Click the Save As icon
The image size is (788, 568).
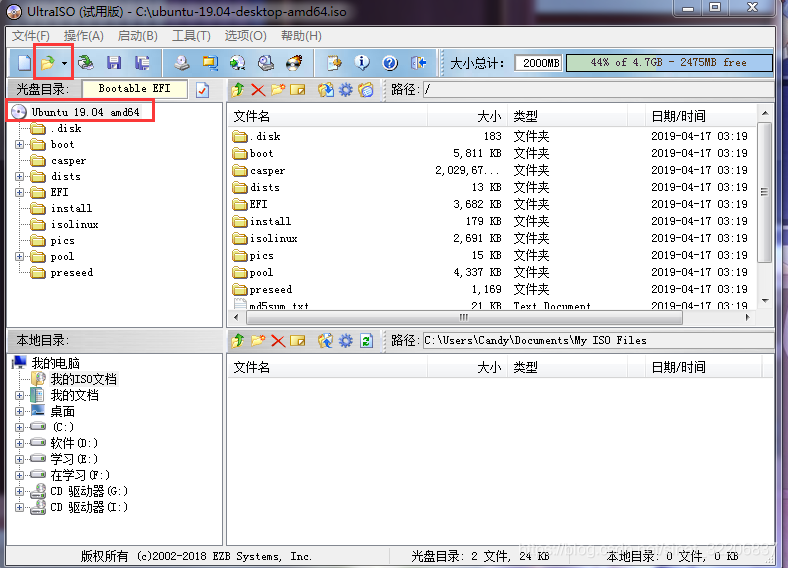click(x=142, y=63)
